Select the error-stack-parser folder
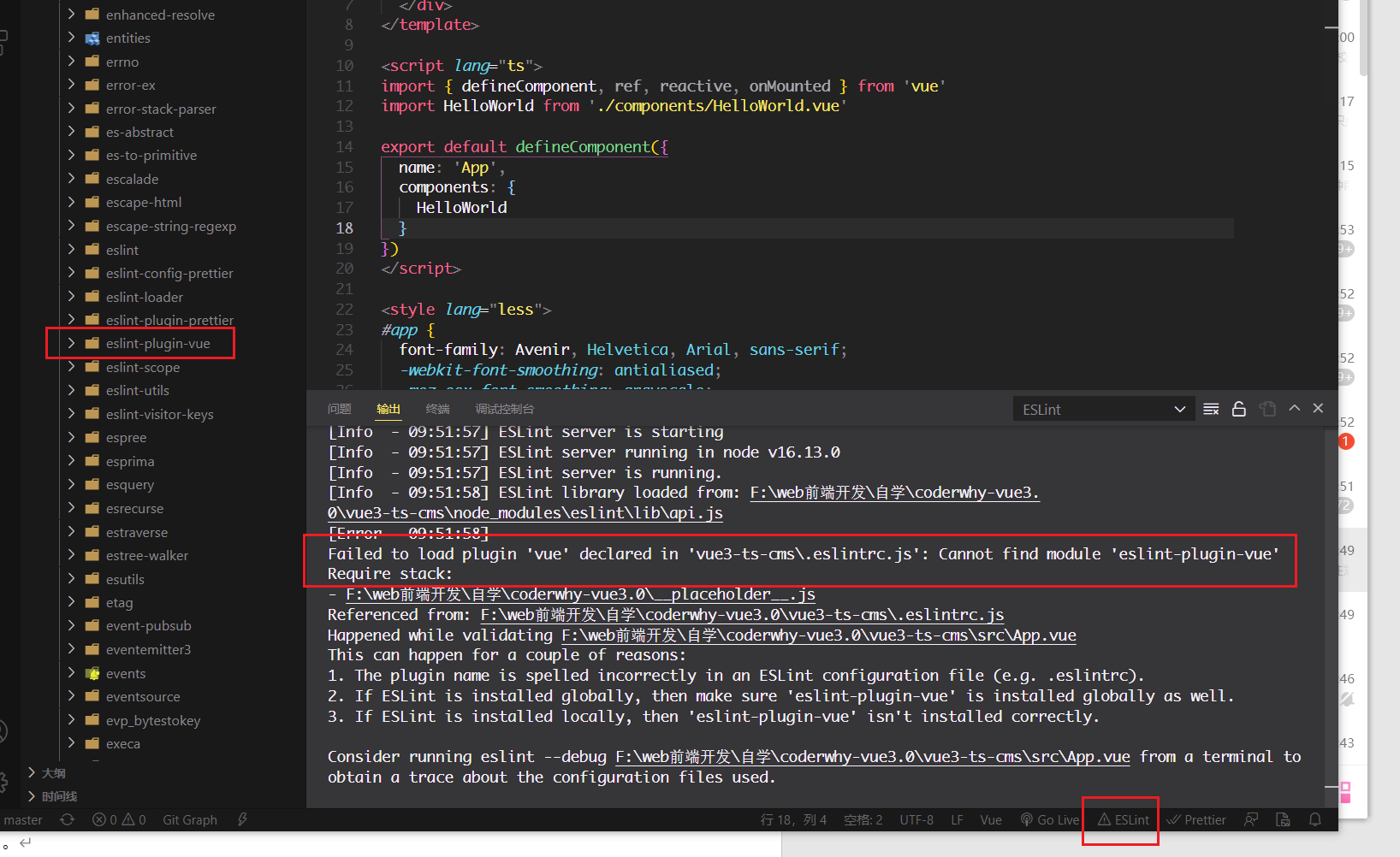1400x857 pixels. pyautogui.click(x=163, y=109)
